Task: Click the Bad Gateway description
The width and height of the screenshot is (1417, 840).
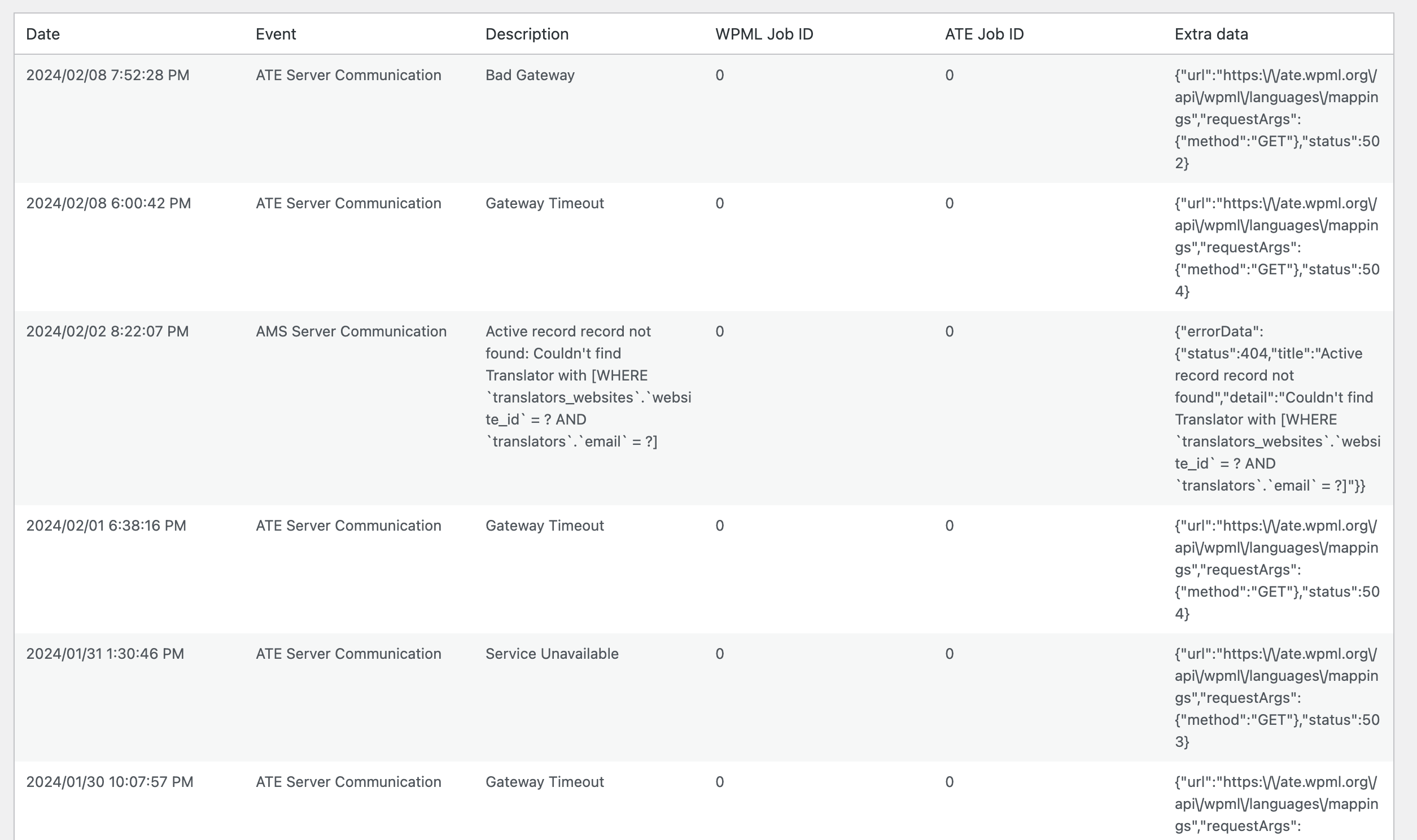Action: point(530,75)
